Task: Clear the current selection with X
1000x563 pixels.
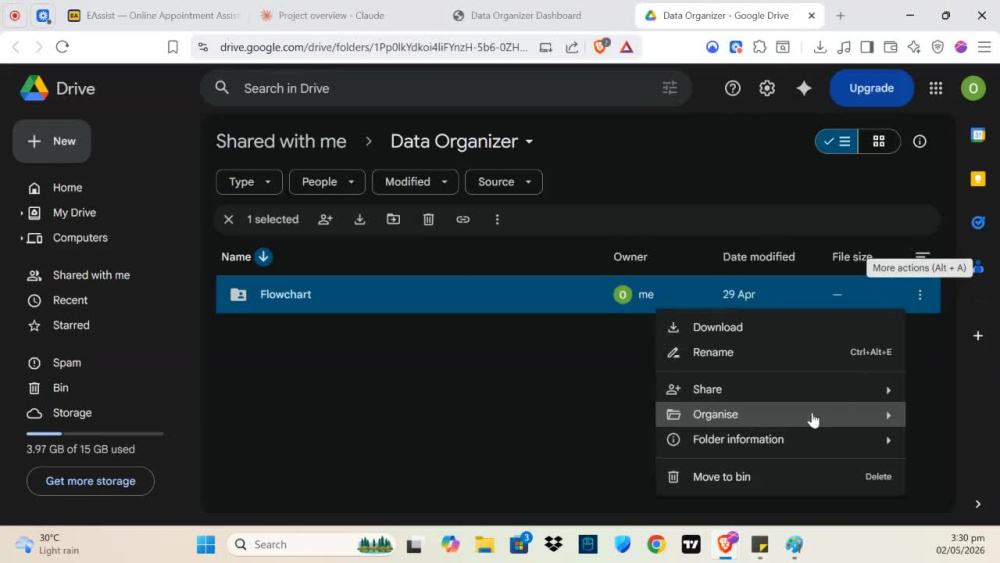Action: [228, 219]
